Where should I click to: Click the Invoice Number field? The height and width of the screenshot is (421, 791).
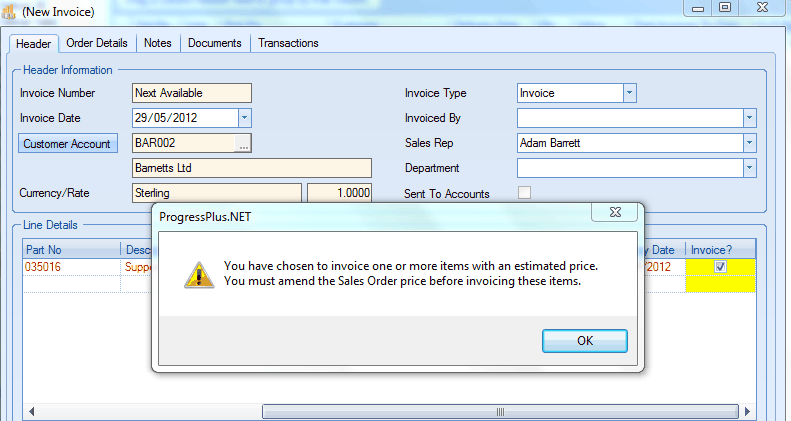192,93
